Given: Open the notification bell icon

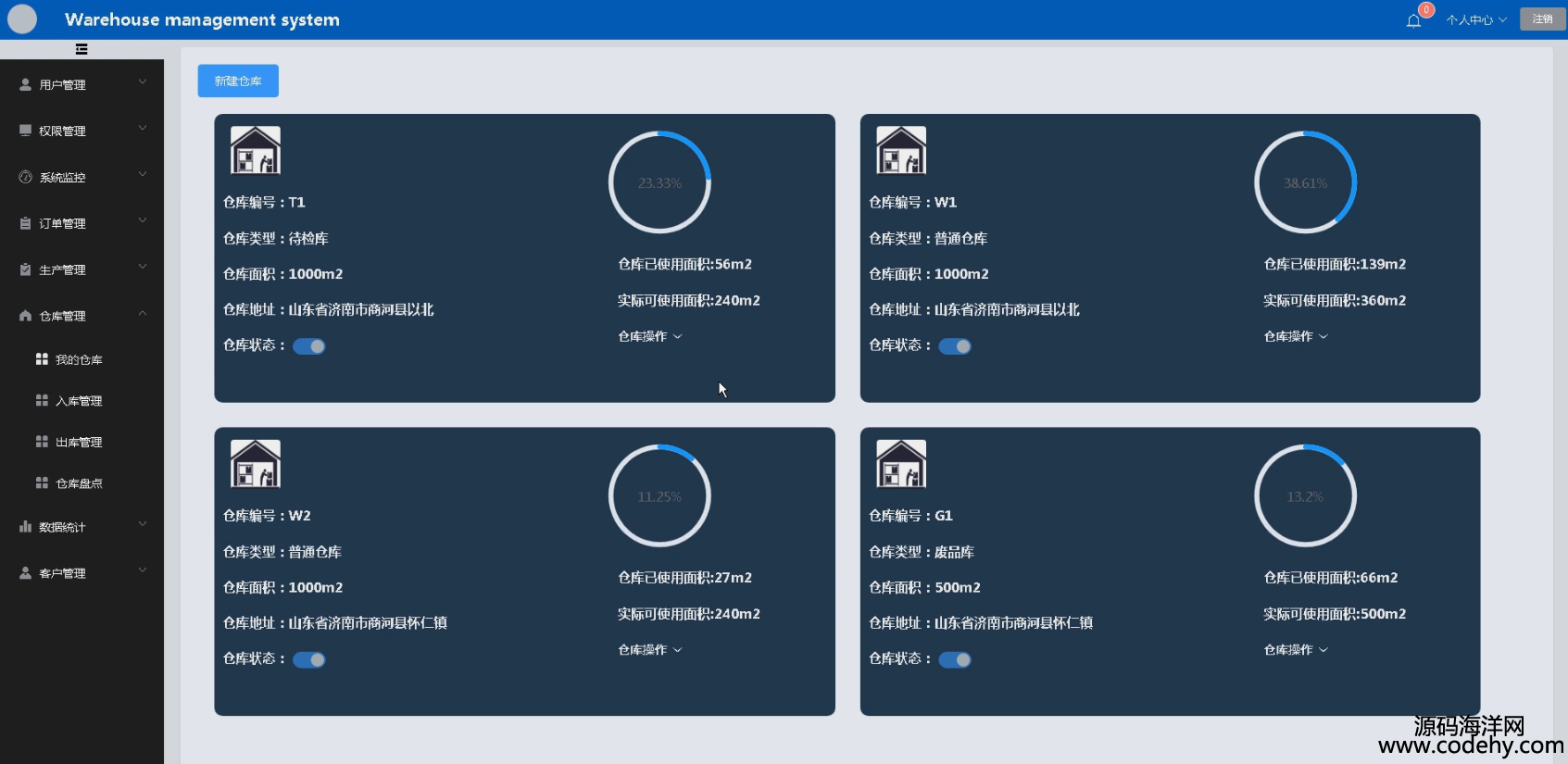Looking at the screenshot, I should [1413, 20].
